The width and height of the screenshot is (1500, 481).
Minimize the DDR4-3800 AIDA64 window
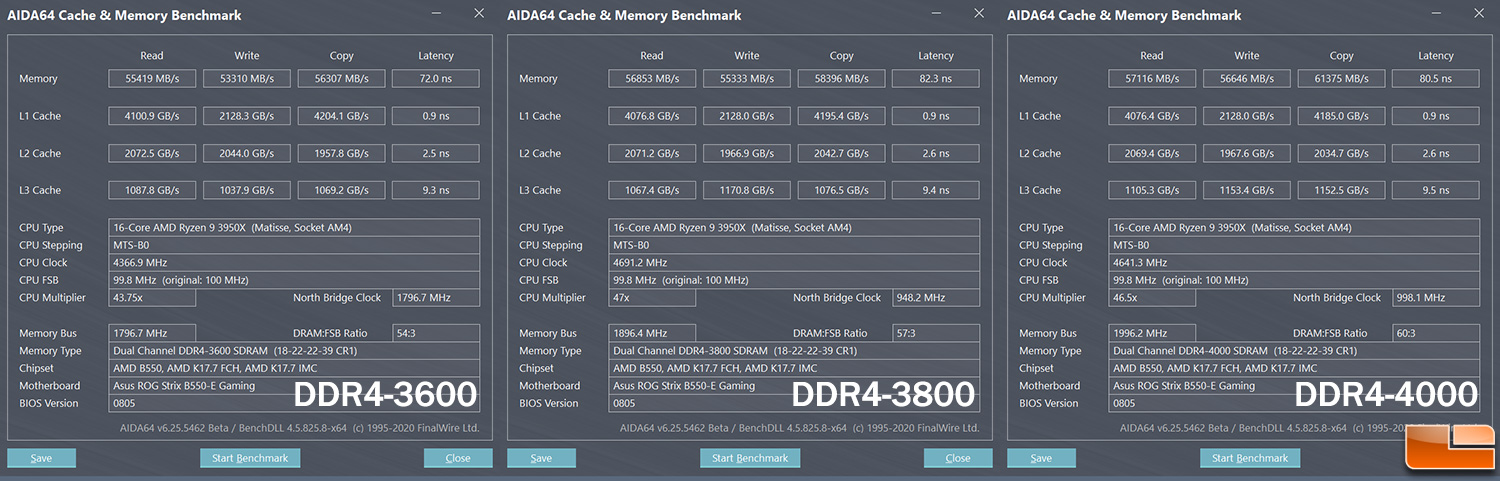936,13
